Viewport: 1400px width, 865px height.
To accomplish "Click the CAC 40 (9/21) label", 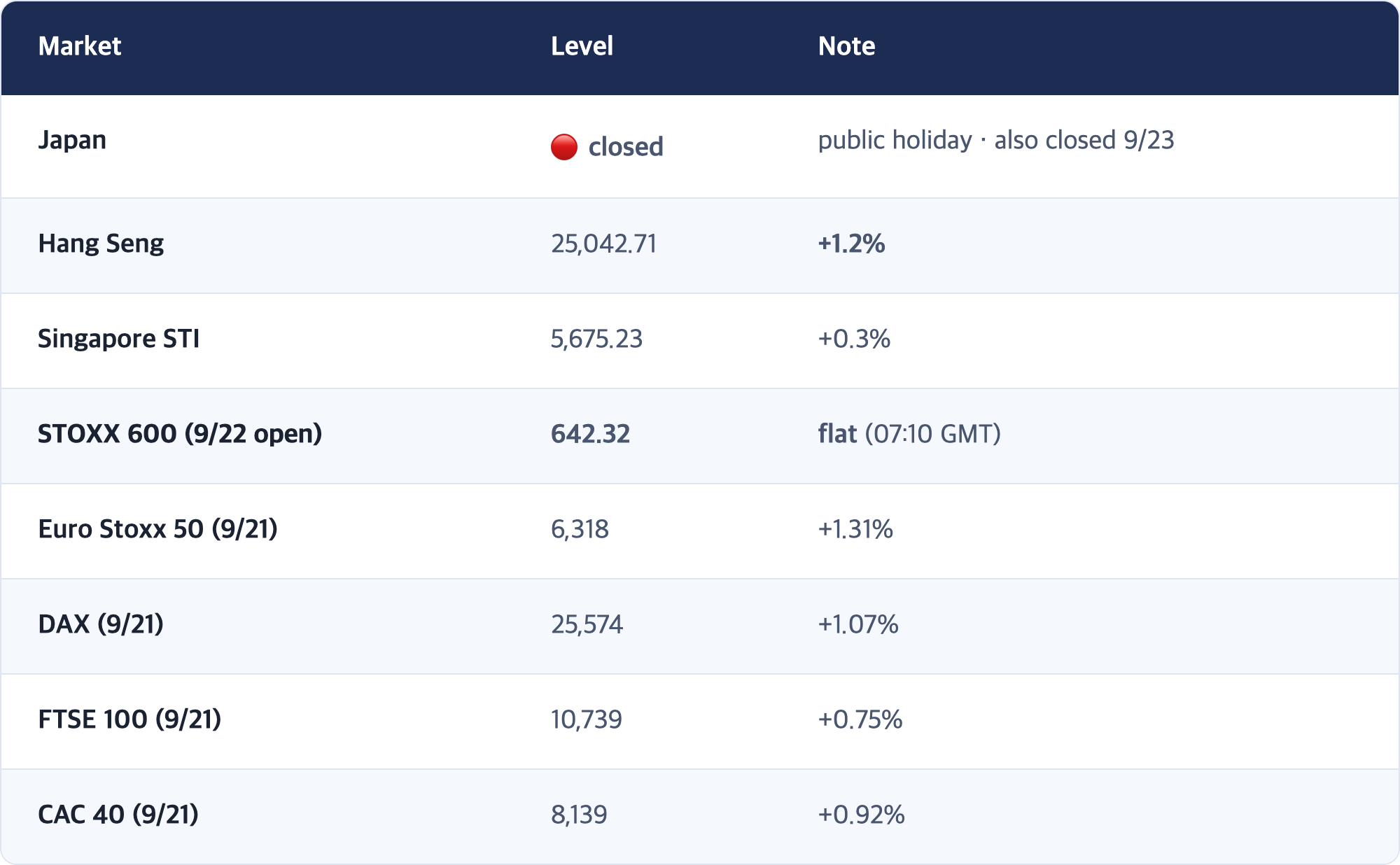I will coord(118,815).
